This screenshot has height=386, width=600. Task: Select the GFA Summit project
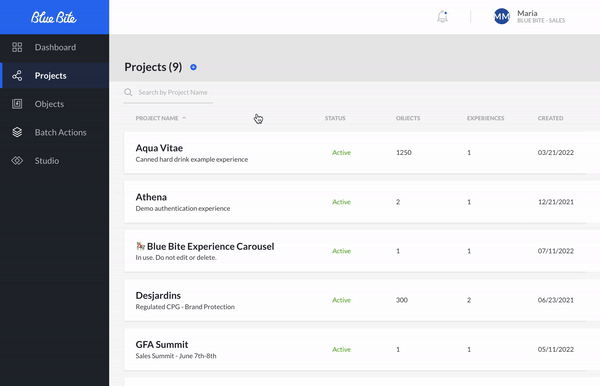(355, 349)
